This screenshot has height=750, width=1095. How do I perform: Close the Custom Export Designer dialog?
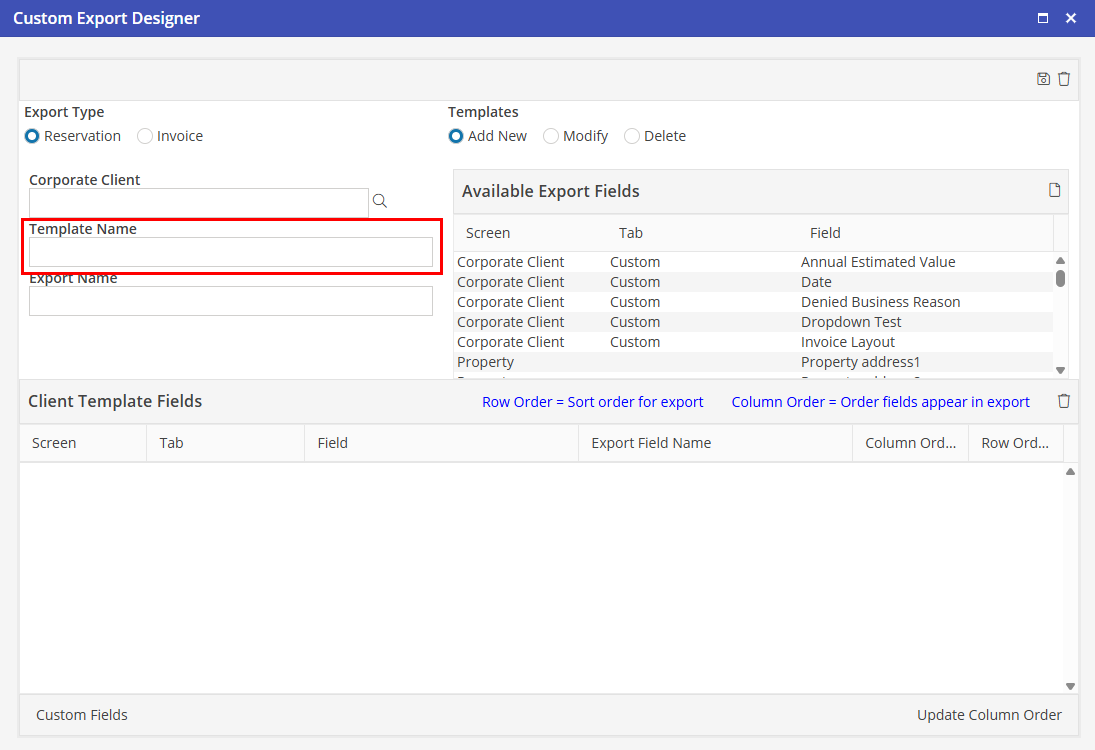pos(1071,18)
